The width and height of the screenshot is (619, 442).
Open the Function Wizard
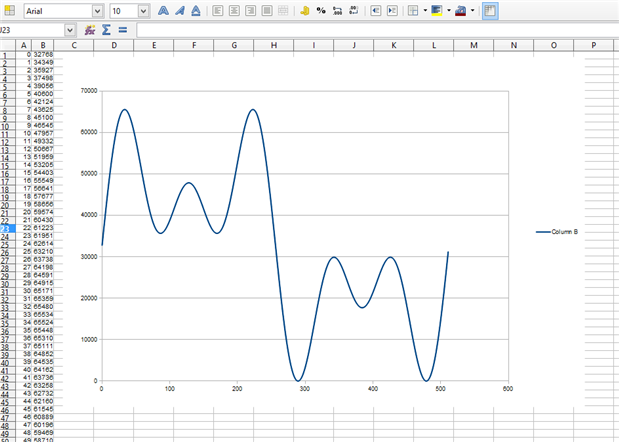pyautogui.click(x=90, y=30)
